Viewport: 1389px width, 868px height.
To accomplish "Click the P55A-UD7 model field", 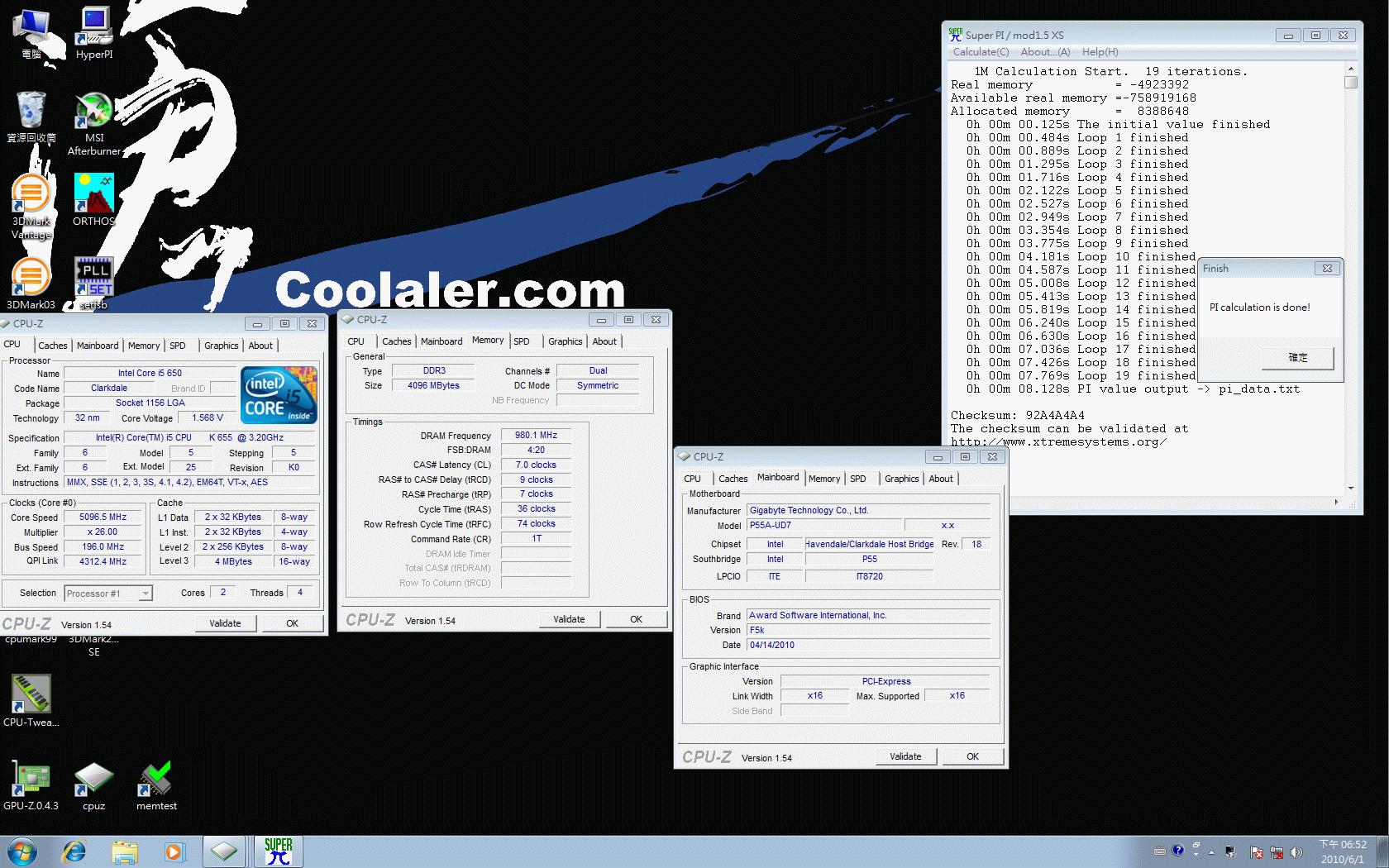I will 823,525.
